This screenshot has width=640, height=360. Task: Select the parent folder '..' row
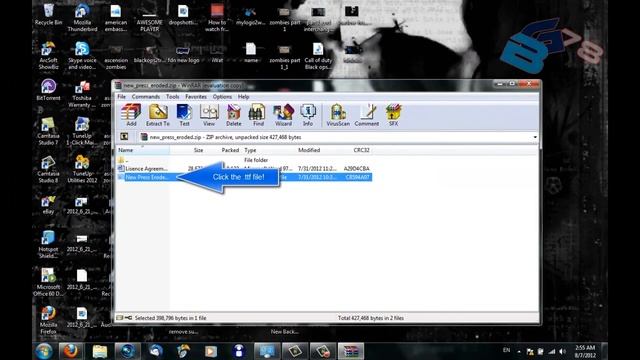244,160
